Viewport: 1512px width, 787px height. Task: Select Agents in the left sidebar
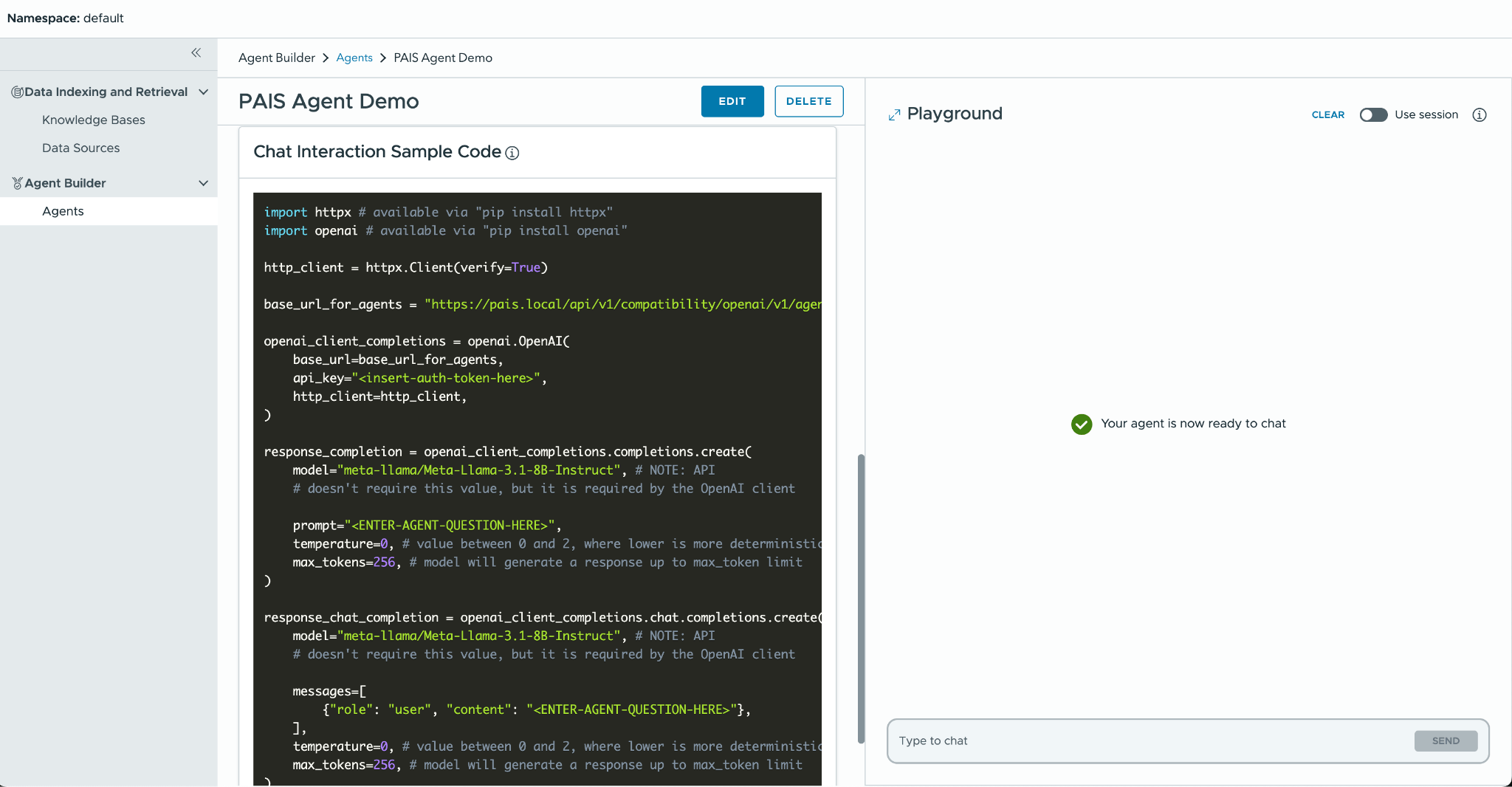63,211
